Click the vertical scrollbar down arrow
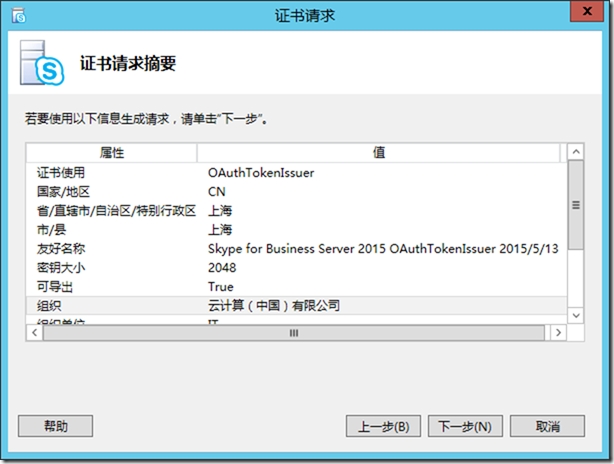 [x=576, y=316]
